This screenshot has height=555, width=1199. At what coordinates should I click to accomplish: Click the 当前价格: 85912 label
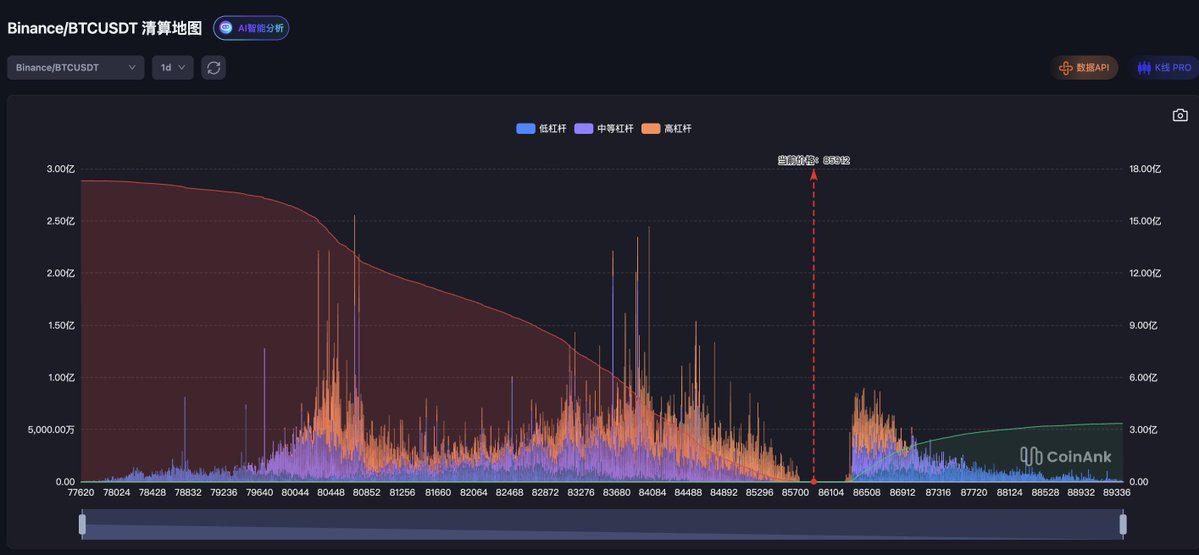tap(814, 161)
